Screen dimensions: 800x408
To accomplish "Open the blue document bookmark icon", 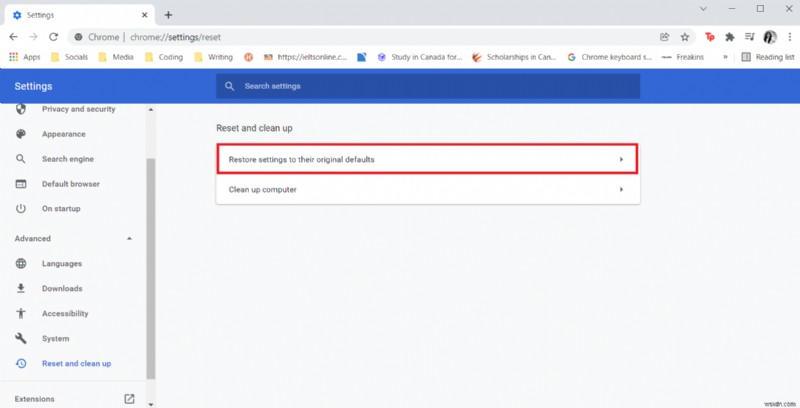I will pos(362,57).
